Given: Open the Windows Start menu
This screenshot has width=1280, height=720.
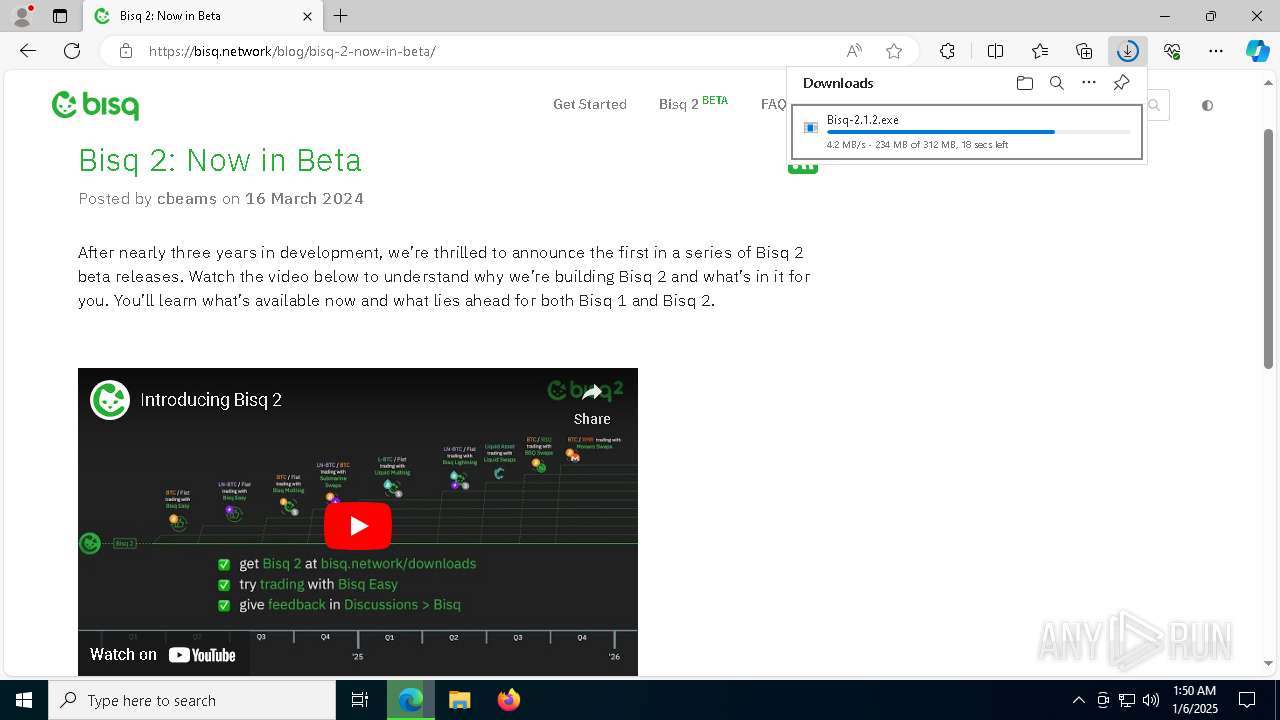Looking at the screenshot, I should tap(24, 700).
